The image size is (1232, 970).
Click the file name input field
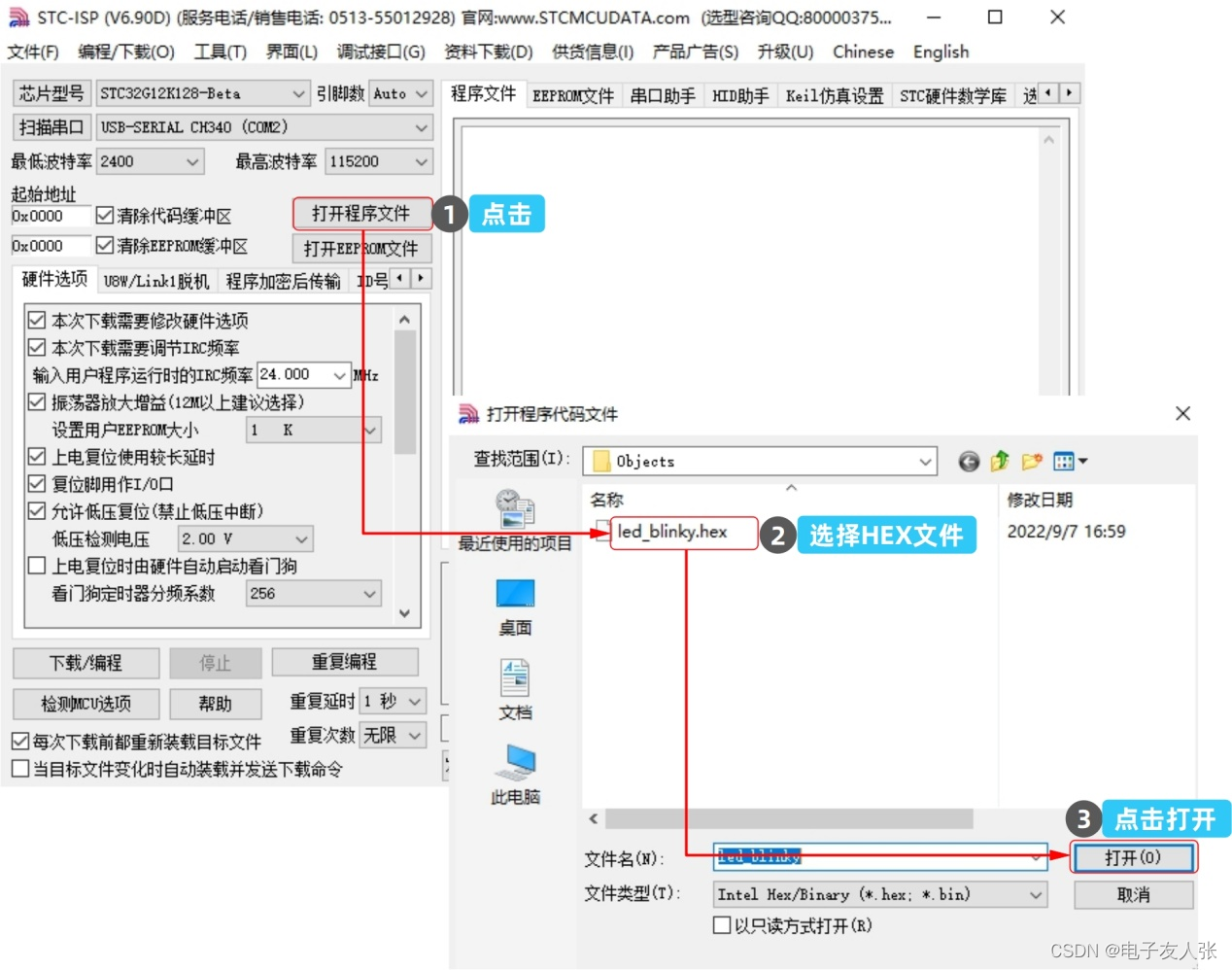pos(880,857)
